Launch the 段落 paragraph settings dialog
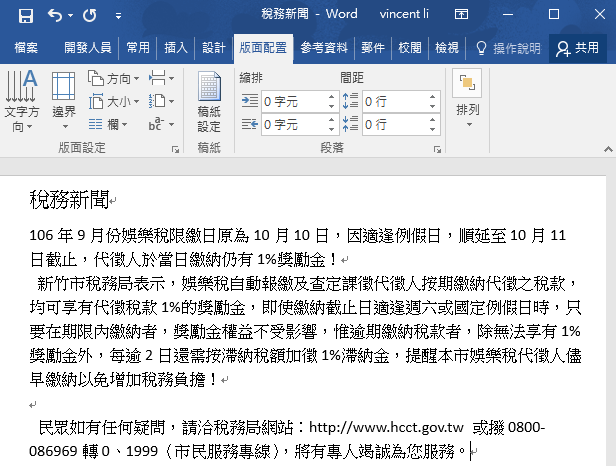 pyautogui.click(x=437, y=149)
